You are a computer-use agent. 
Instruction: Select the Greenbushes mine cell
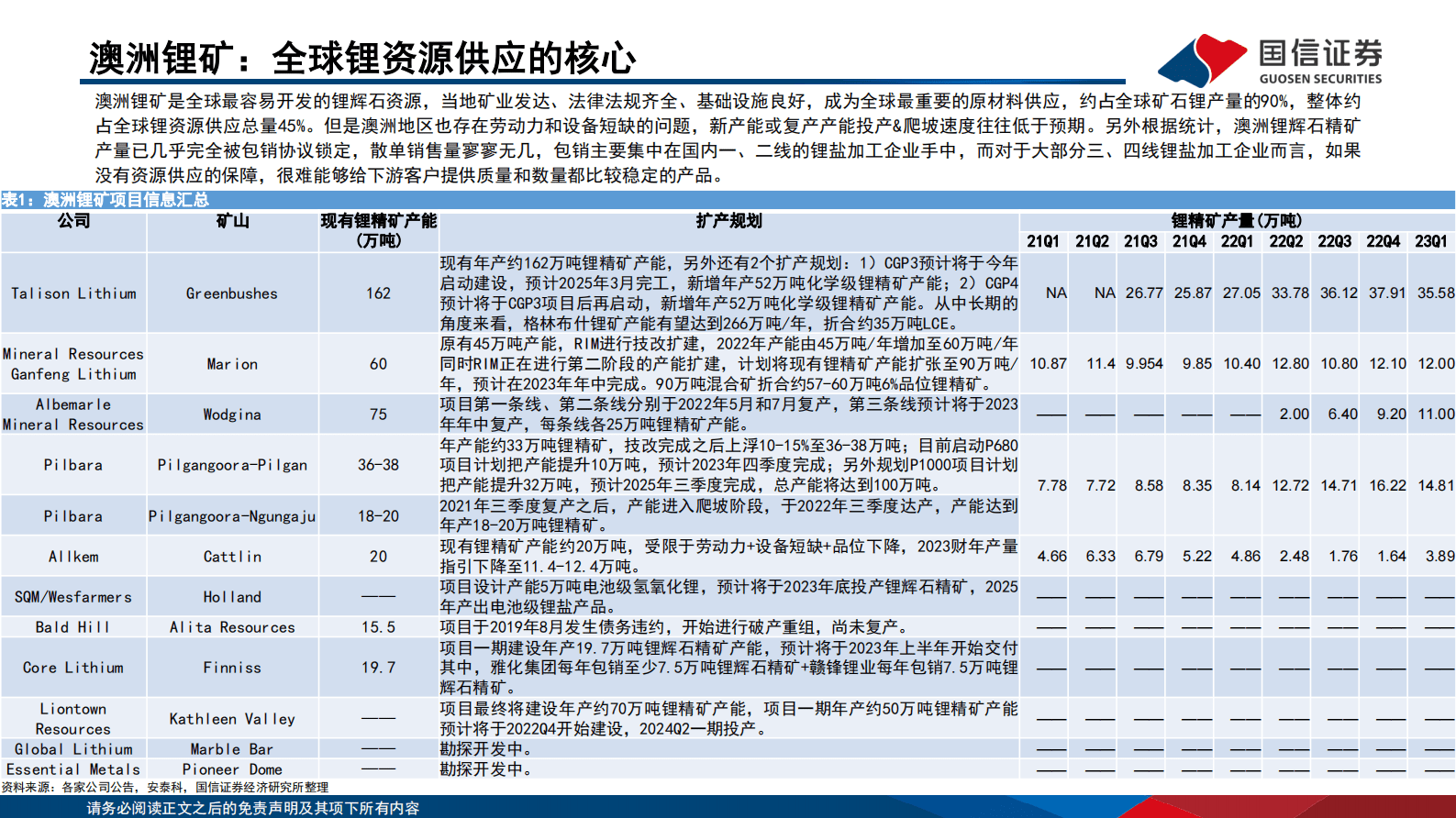coord(232,293)
